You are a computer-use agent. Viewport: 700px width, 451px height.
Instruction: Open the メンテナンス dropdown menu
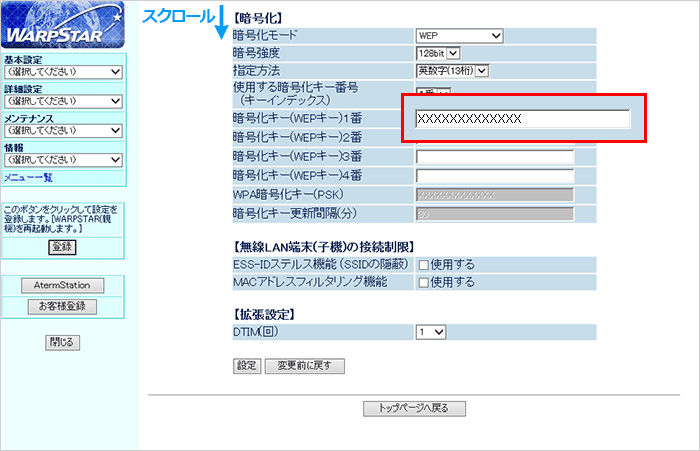63,131
